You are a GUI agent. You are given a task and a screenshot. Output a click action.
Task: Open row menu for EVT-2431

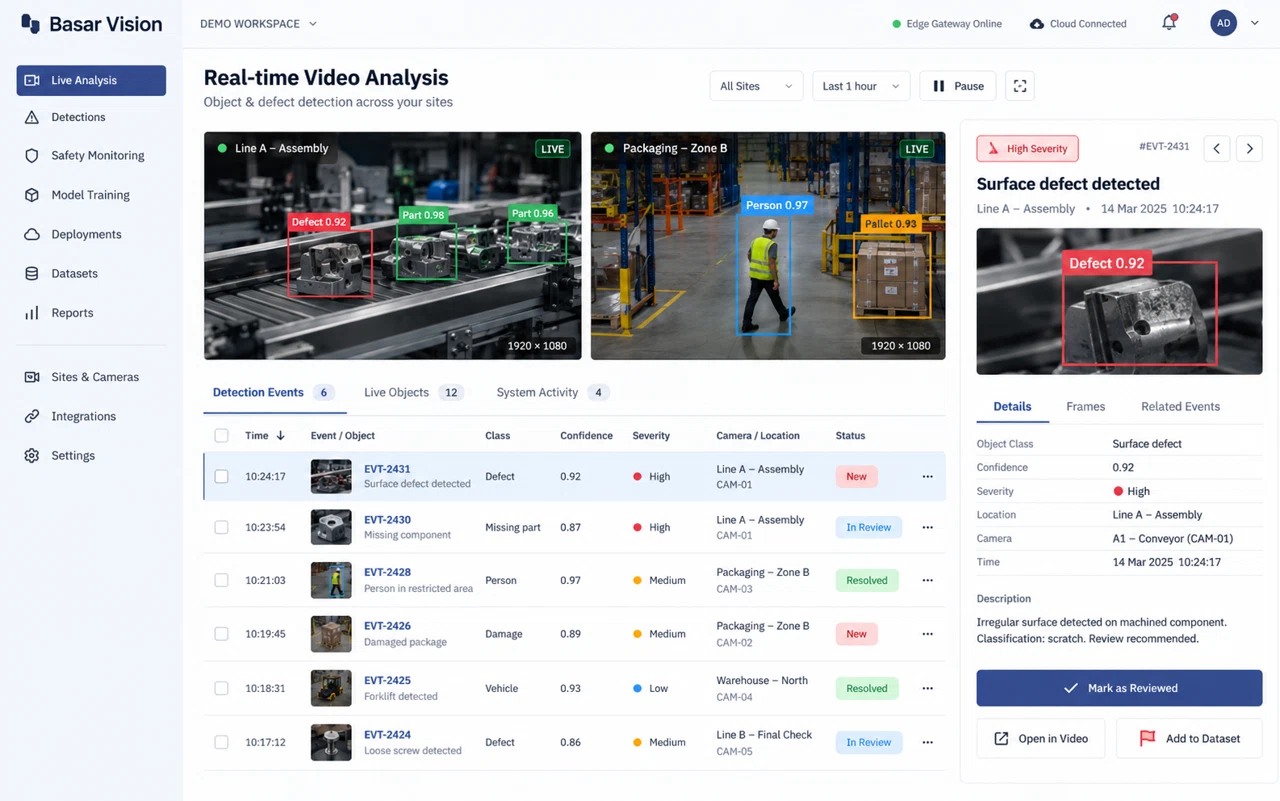pos(927,477)
